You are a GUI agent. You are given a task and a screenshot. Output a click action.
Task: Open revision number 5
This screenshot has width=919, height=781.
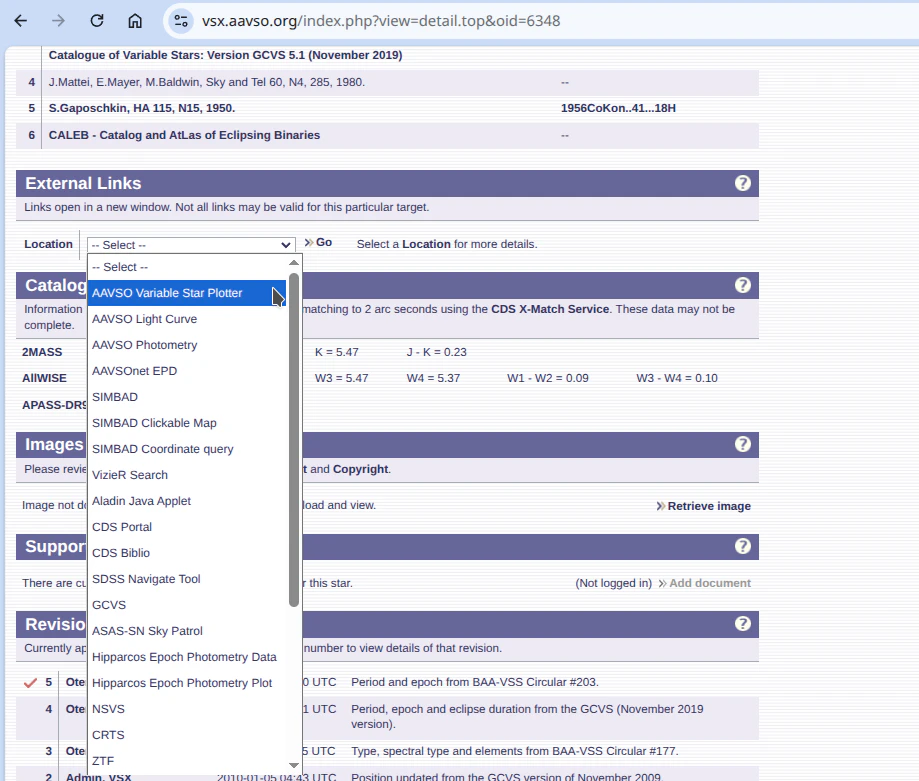[49, 682]
